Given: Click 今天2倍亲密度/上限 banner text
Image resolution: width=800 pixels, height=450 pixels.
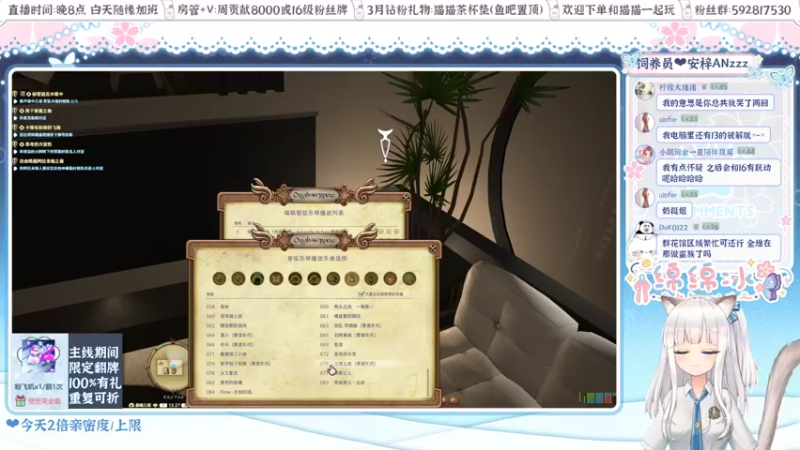Looking at the screenshot, I should pos(73,426).
